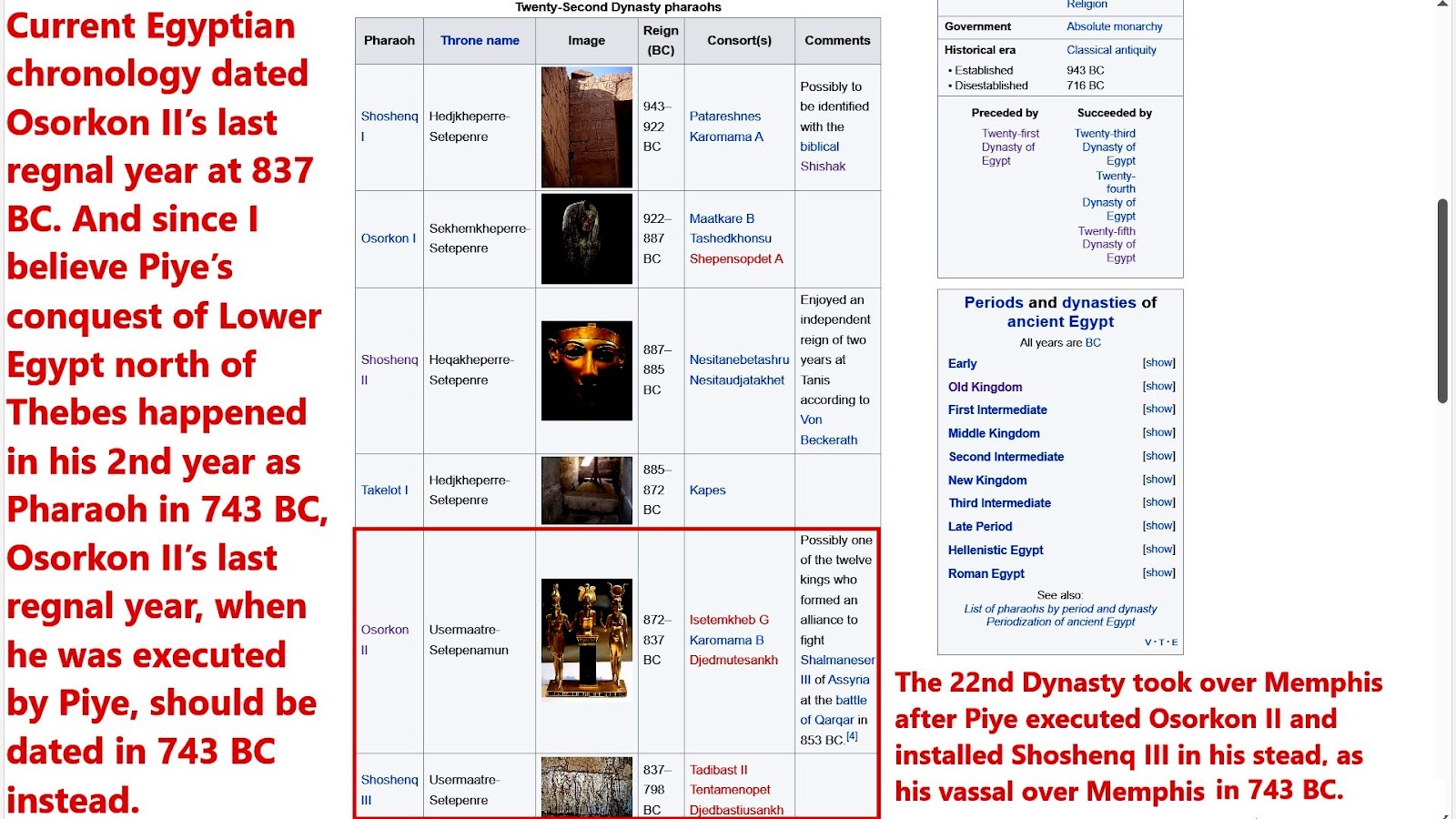Open the Takelot I pharaoh link
Viewport: 1456px width, 819px height.
pos(384,490)
